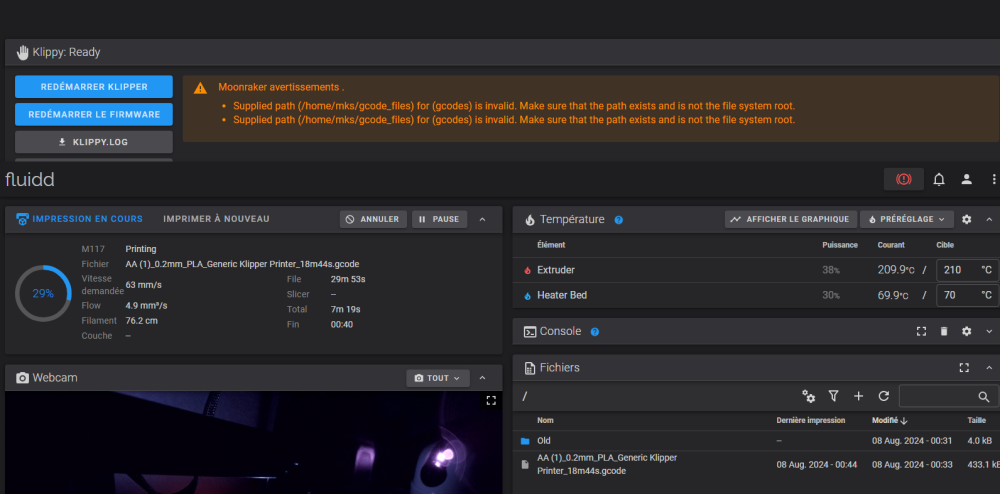Click the Extruder flame icon

(527, 270)
